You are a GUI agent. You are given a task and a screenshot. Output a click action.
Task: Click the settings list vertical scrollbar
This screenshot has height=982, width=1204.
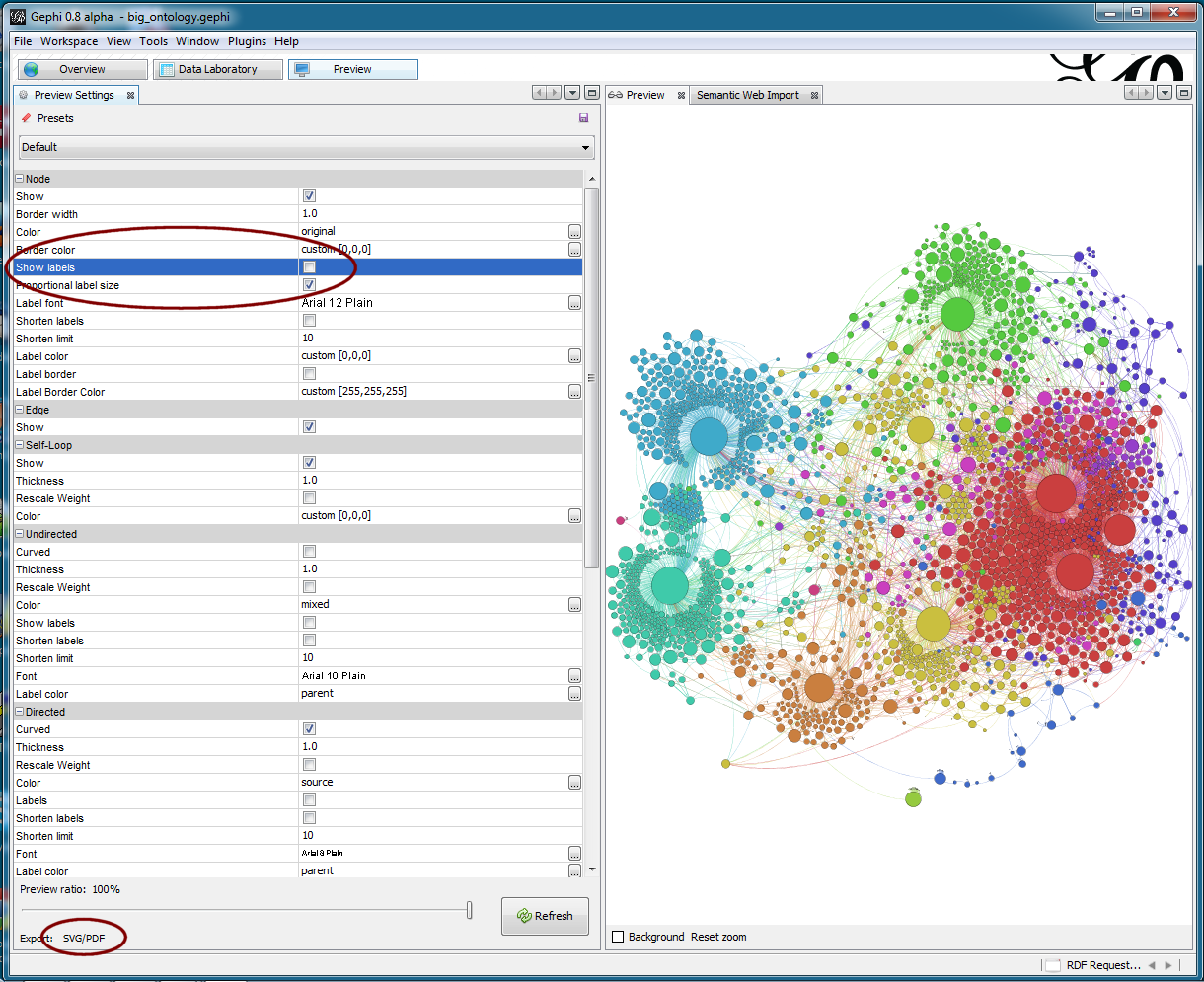[592, 377]
